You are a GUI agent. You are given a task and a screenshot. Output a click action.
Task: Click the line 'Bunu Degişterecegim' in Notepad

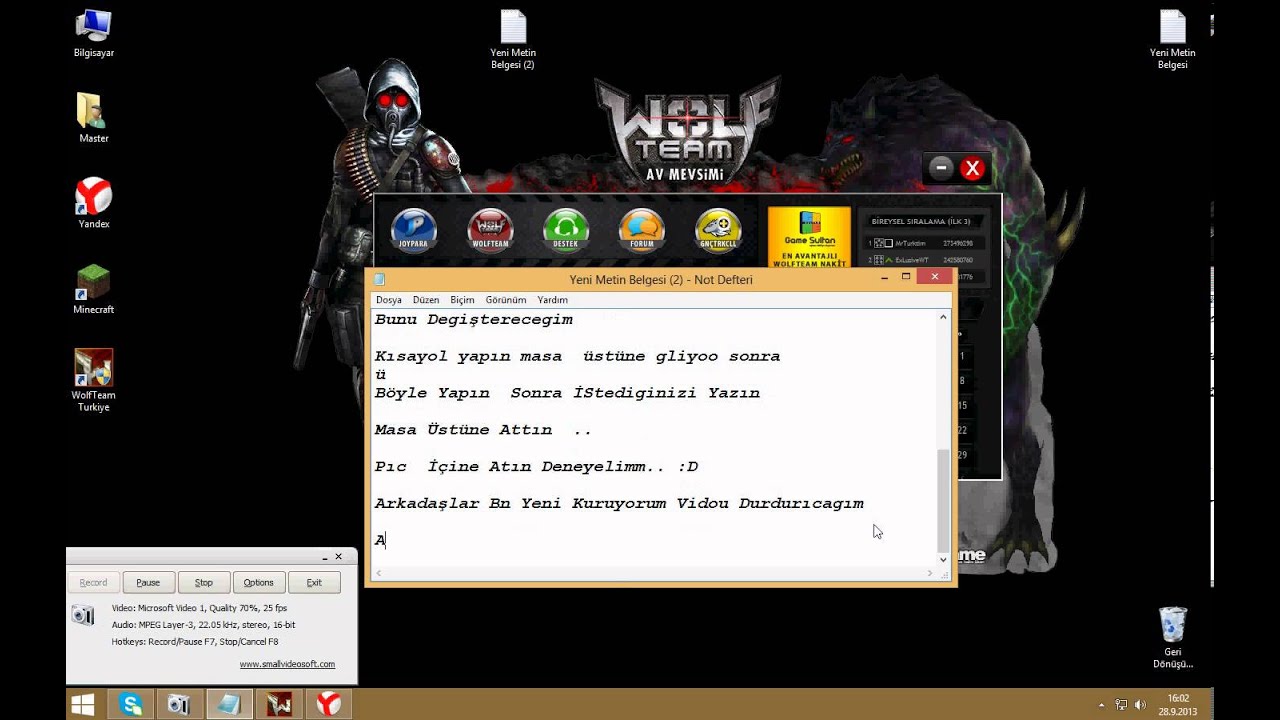[x=474, y=320]
